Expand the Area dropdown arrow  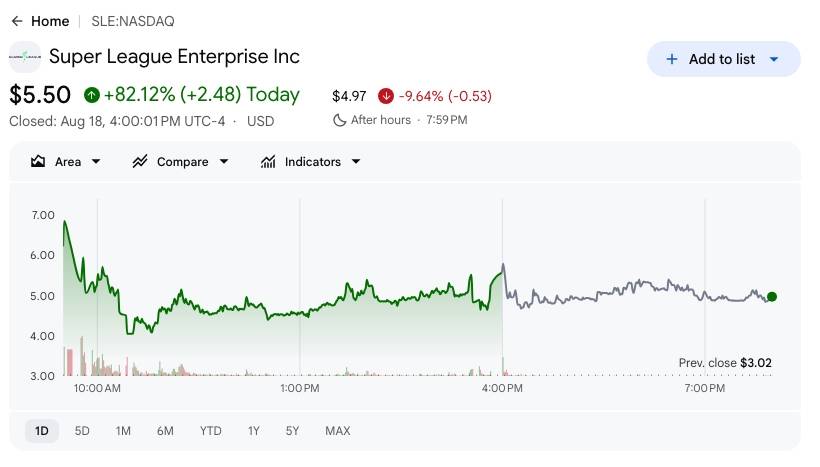(96, 162)
